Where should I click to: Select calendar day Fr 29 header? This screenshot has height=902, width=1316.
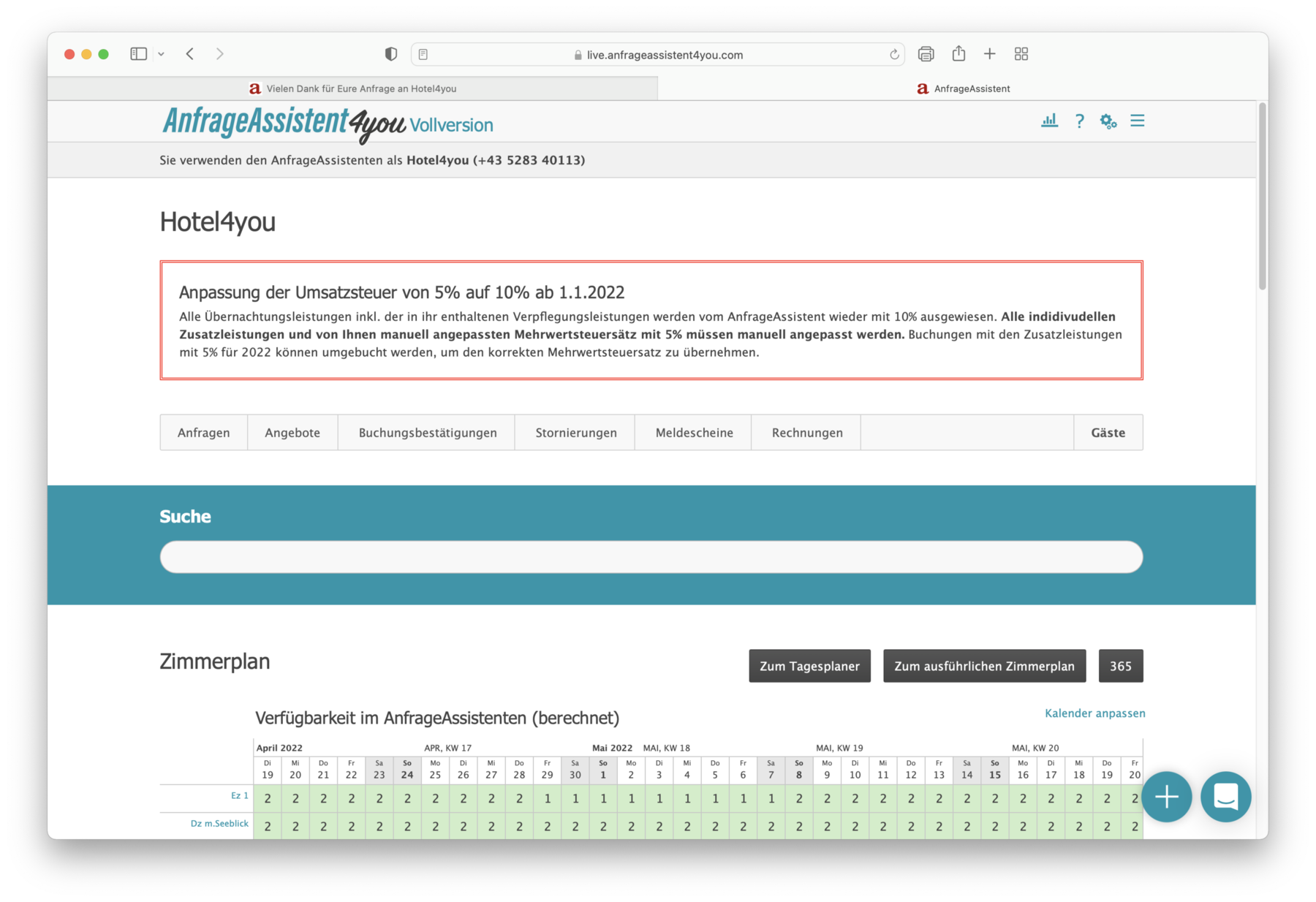(x=547, y=770)
